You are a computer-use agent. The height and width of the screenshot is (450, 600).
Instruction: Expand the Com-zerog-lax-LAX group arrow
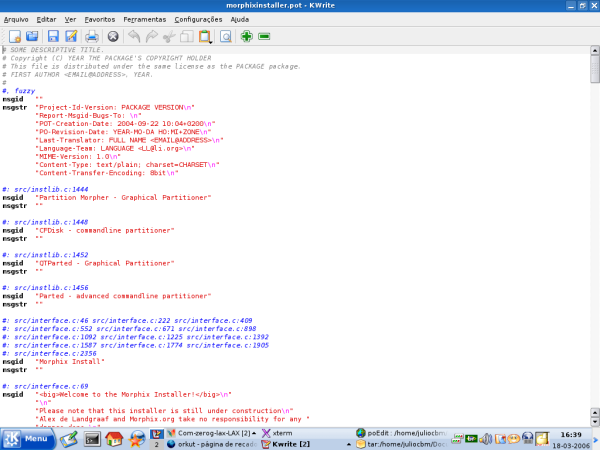pyautogui.click(x=254, y=433)
